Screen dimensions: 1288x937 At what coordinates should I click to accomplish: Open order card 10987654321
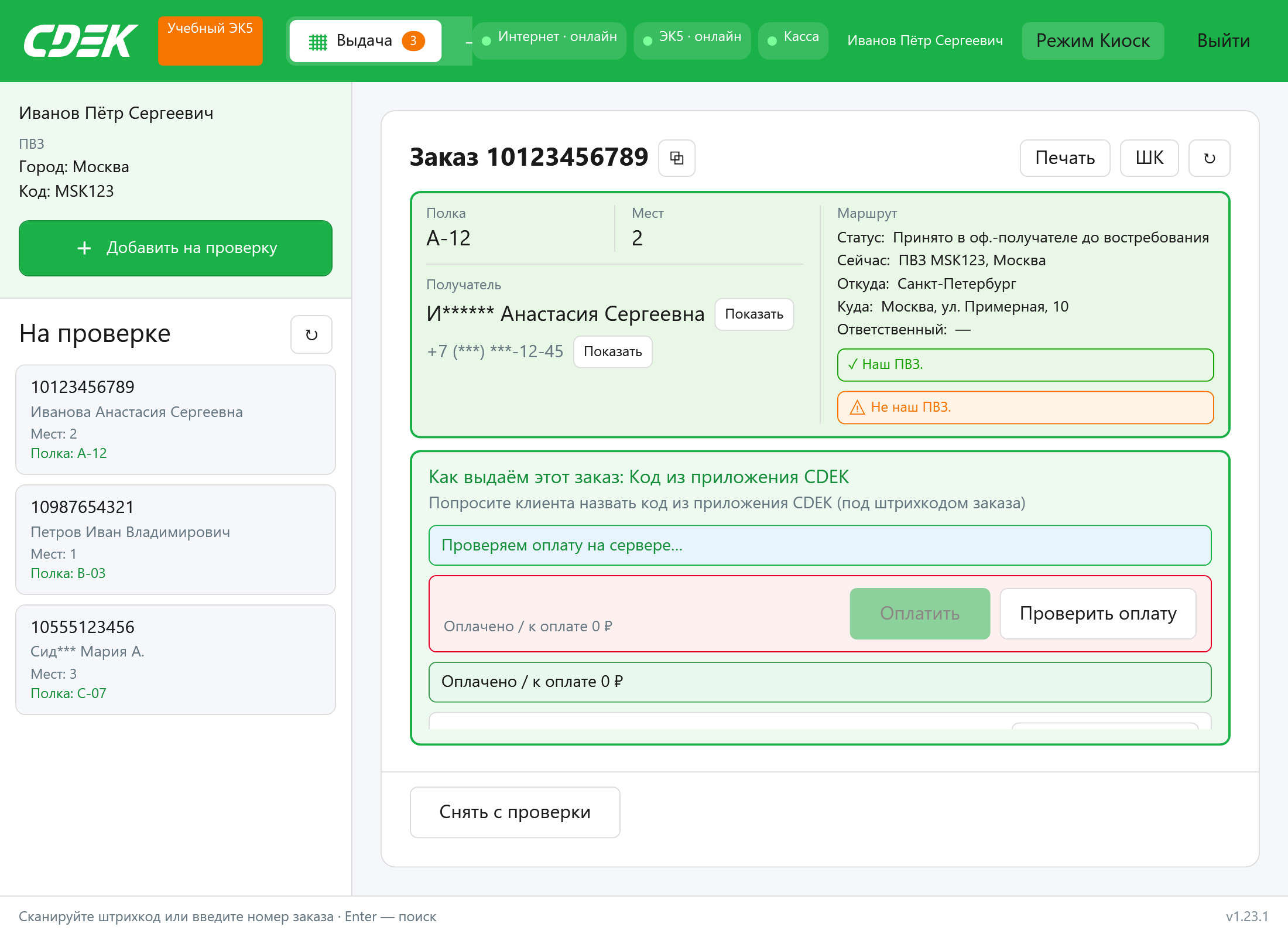coord(176,539)
